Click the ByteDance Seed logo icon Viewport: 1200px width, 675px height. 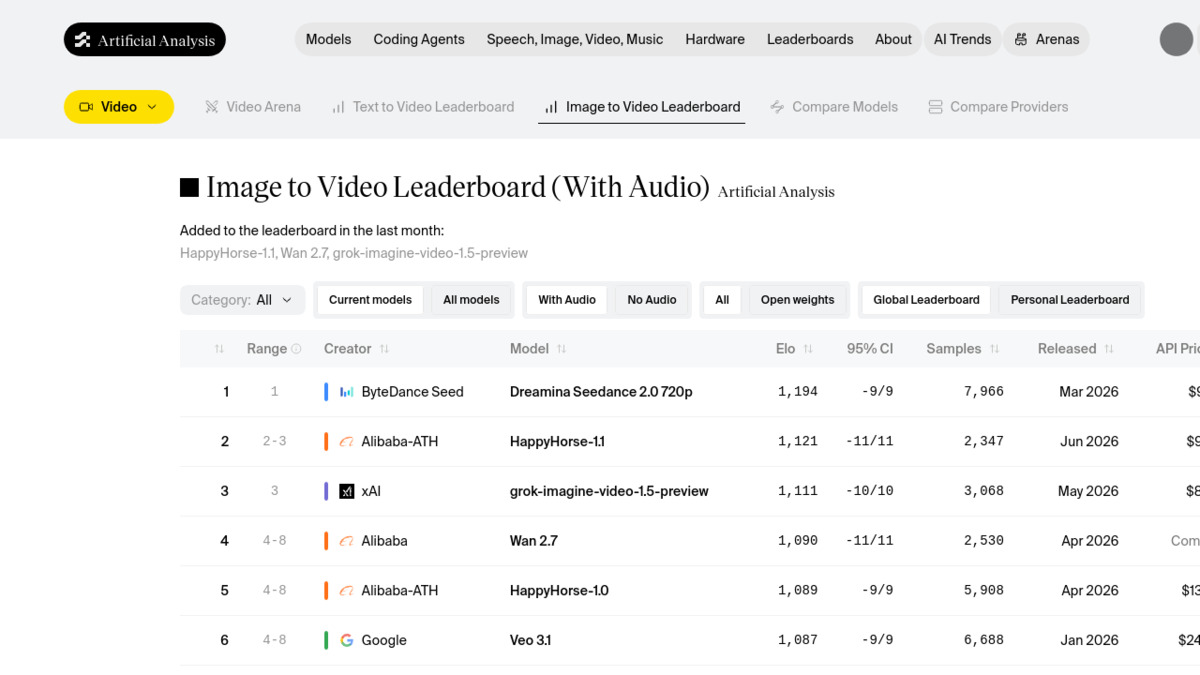[347, 392]
